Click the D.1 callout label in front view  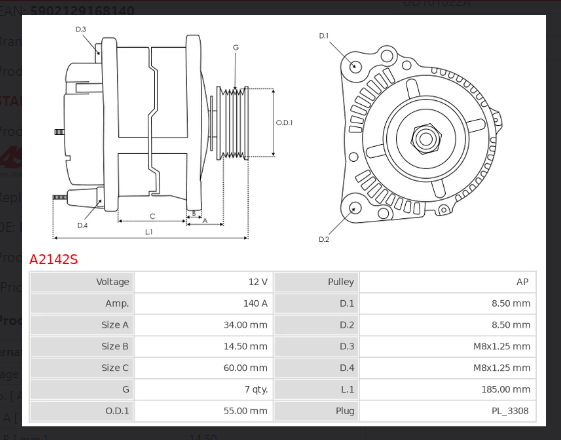tap(323, 36)
